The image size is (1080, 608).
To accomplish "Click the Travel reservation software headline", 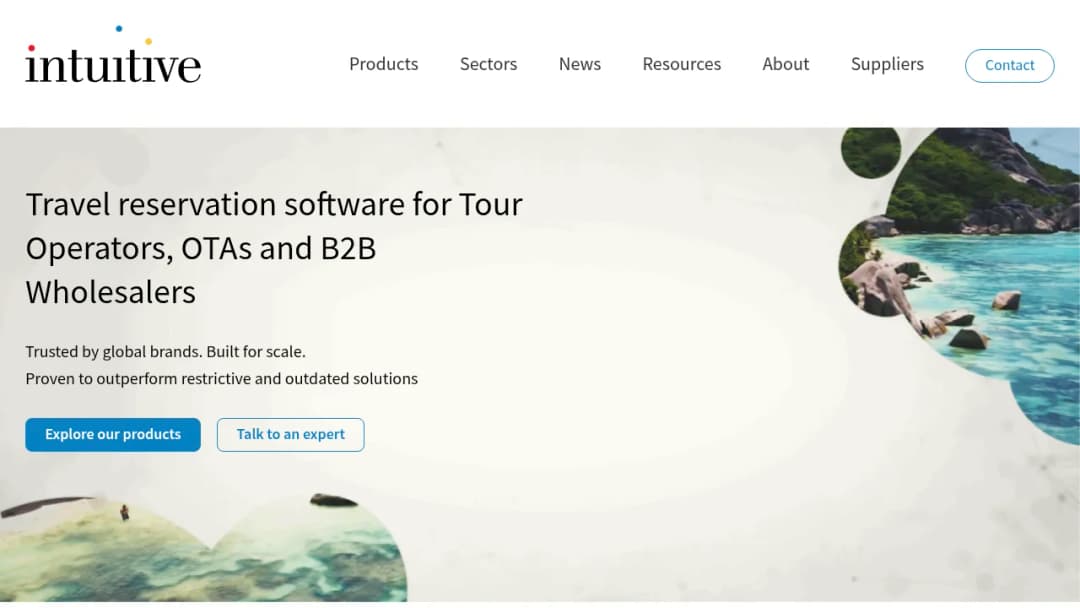I will click(x=274, y=248).
